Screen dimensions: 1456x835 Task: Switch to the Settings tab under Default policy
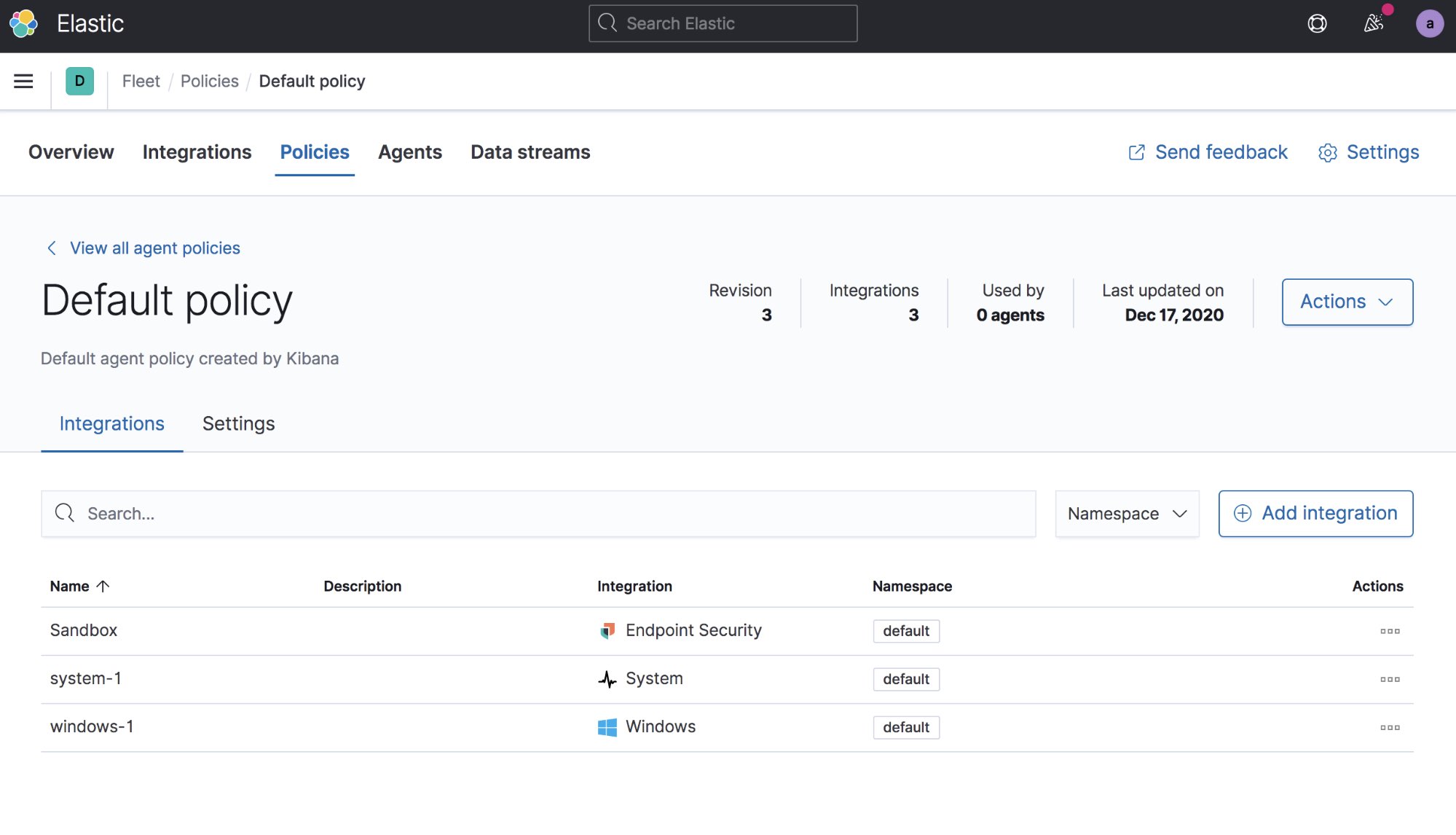click(x=238, y=423)
